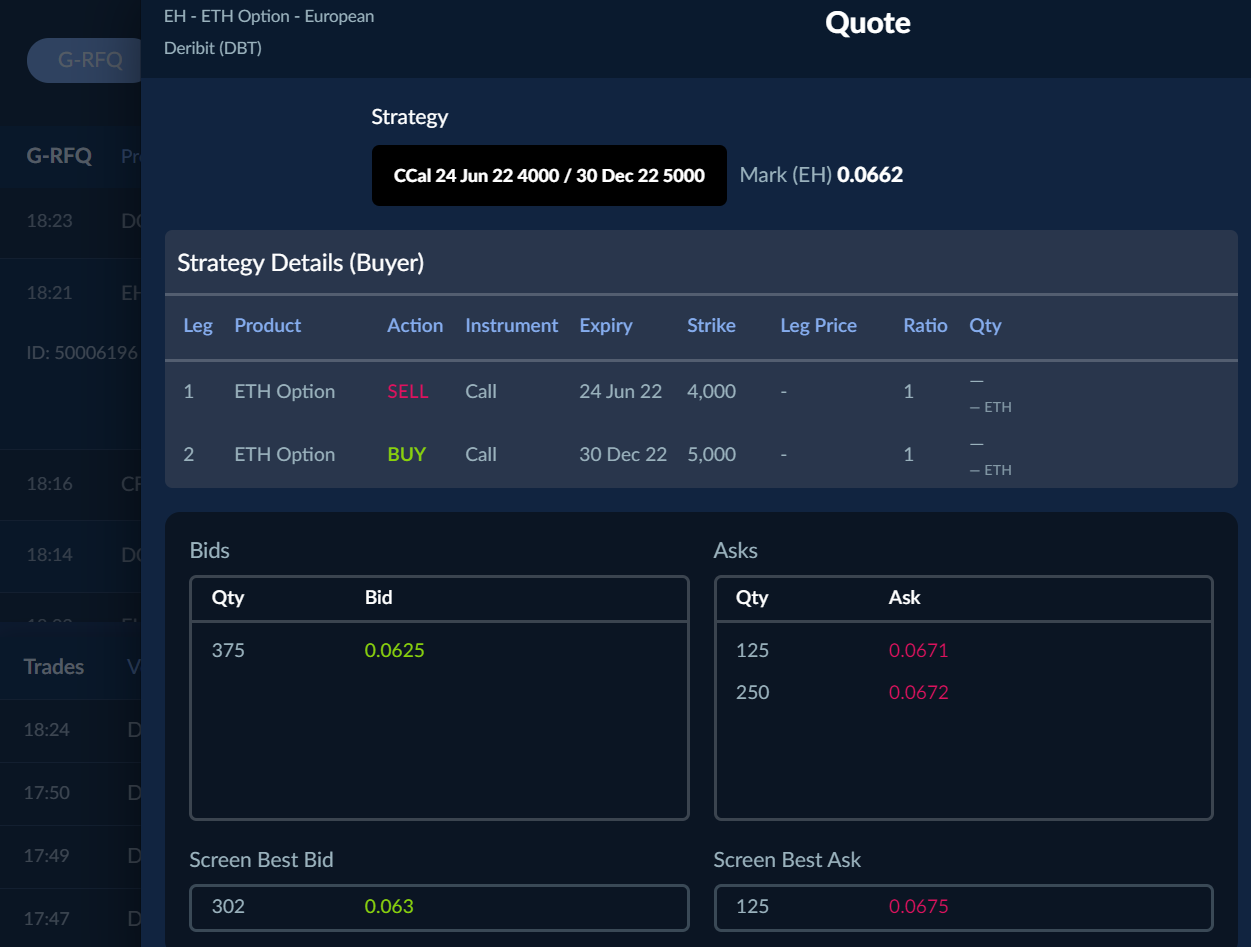The height and width of the screenshot is (947, 1251).
Task: Click Screen Best Bid 0.063 value
Action: tap(389, 907)
